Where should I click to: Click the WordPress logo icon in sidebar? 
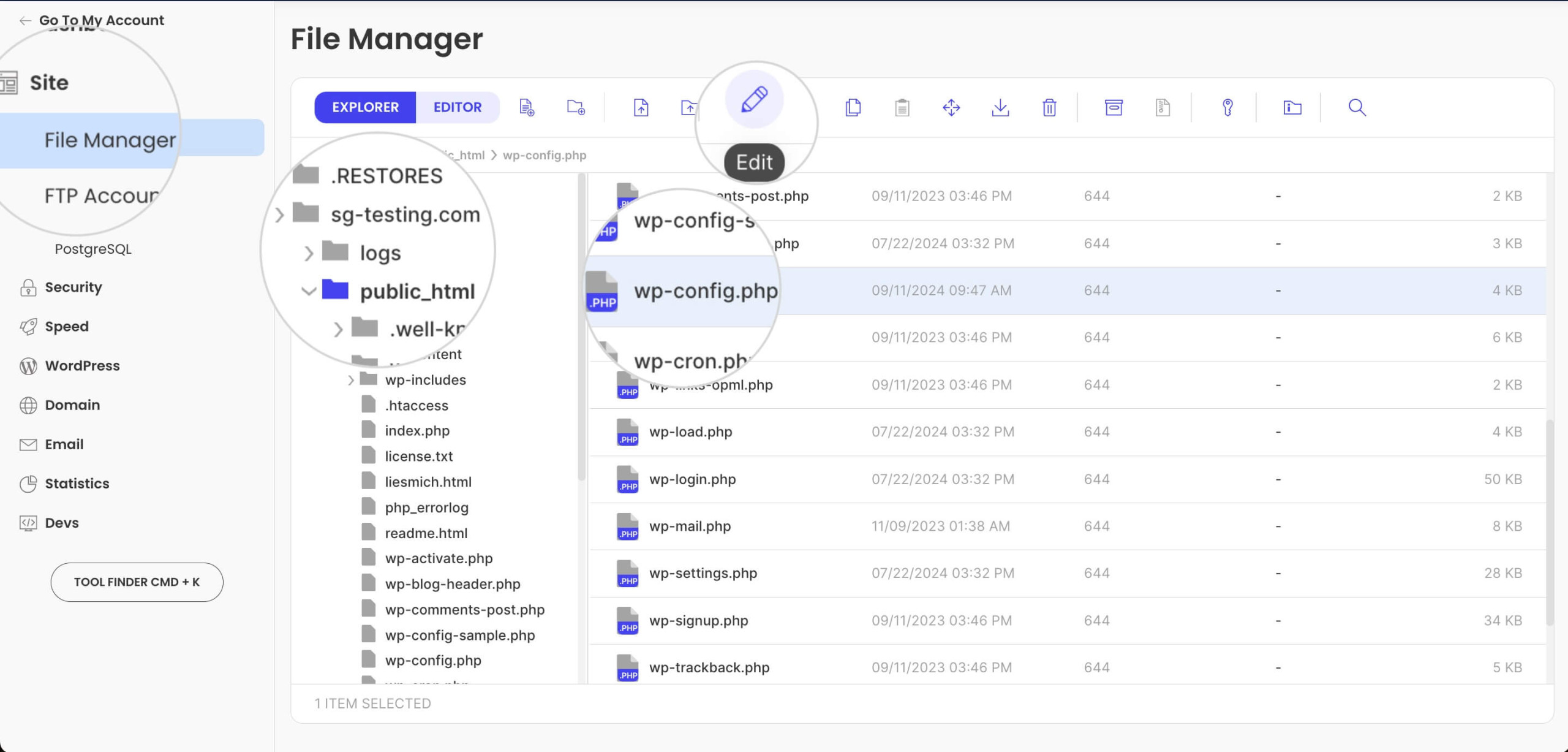(28, 366)
